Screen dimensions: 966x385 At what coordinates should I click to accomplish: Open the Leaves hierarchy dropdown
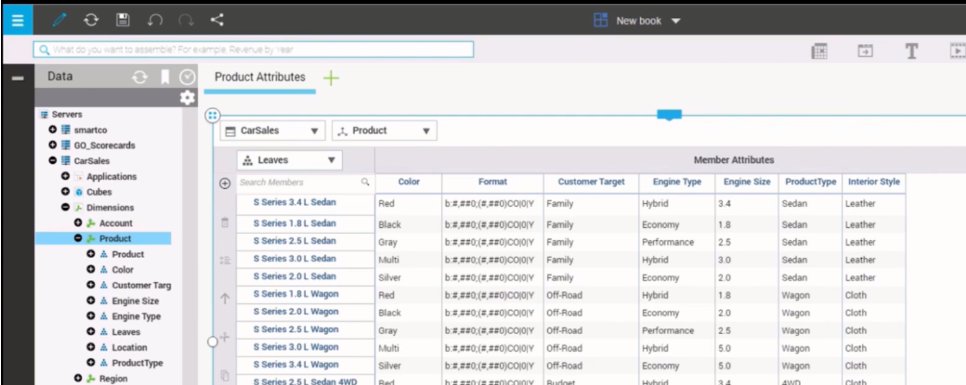[290, 160]
